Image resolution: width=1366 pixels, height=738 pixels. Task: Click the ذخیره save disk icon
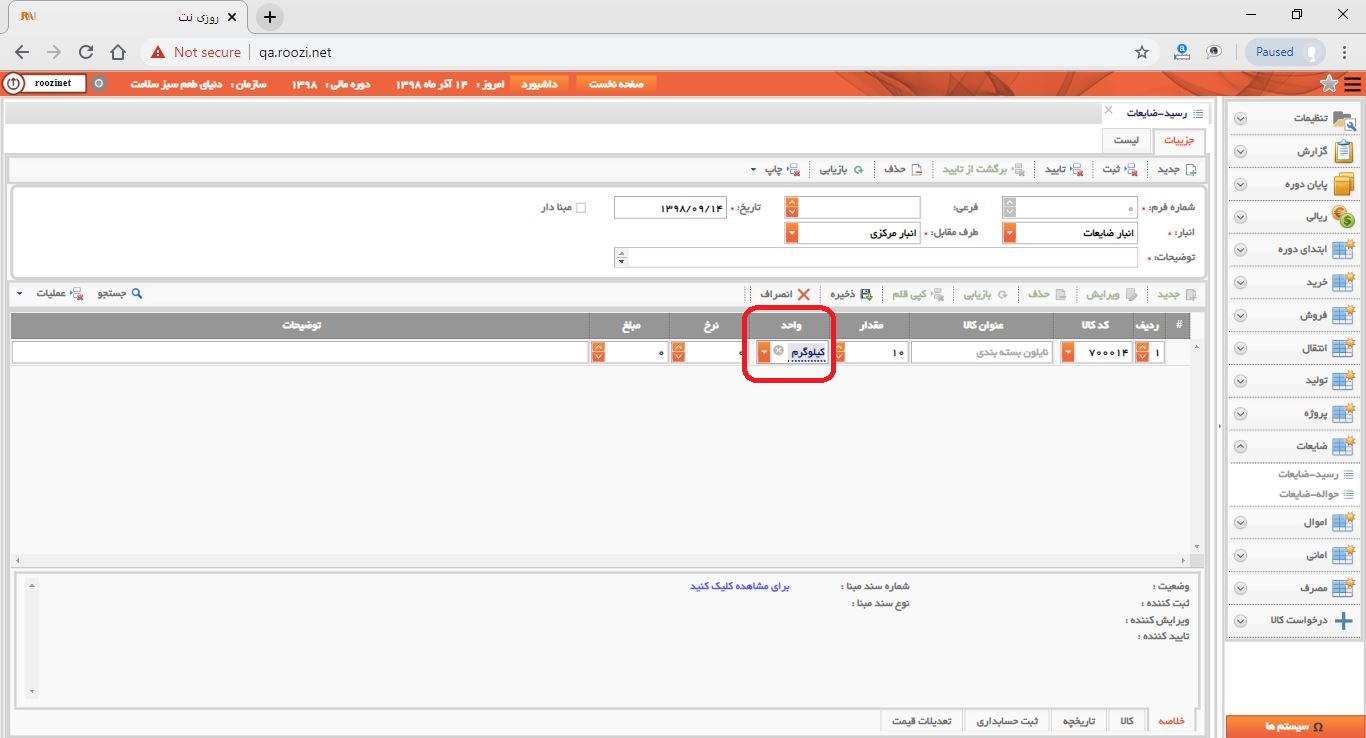coord(866,295)
